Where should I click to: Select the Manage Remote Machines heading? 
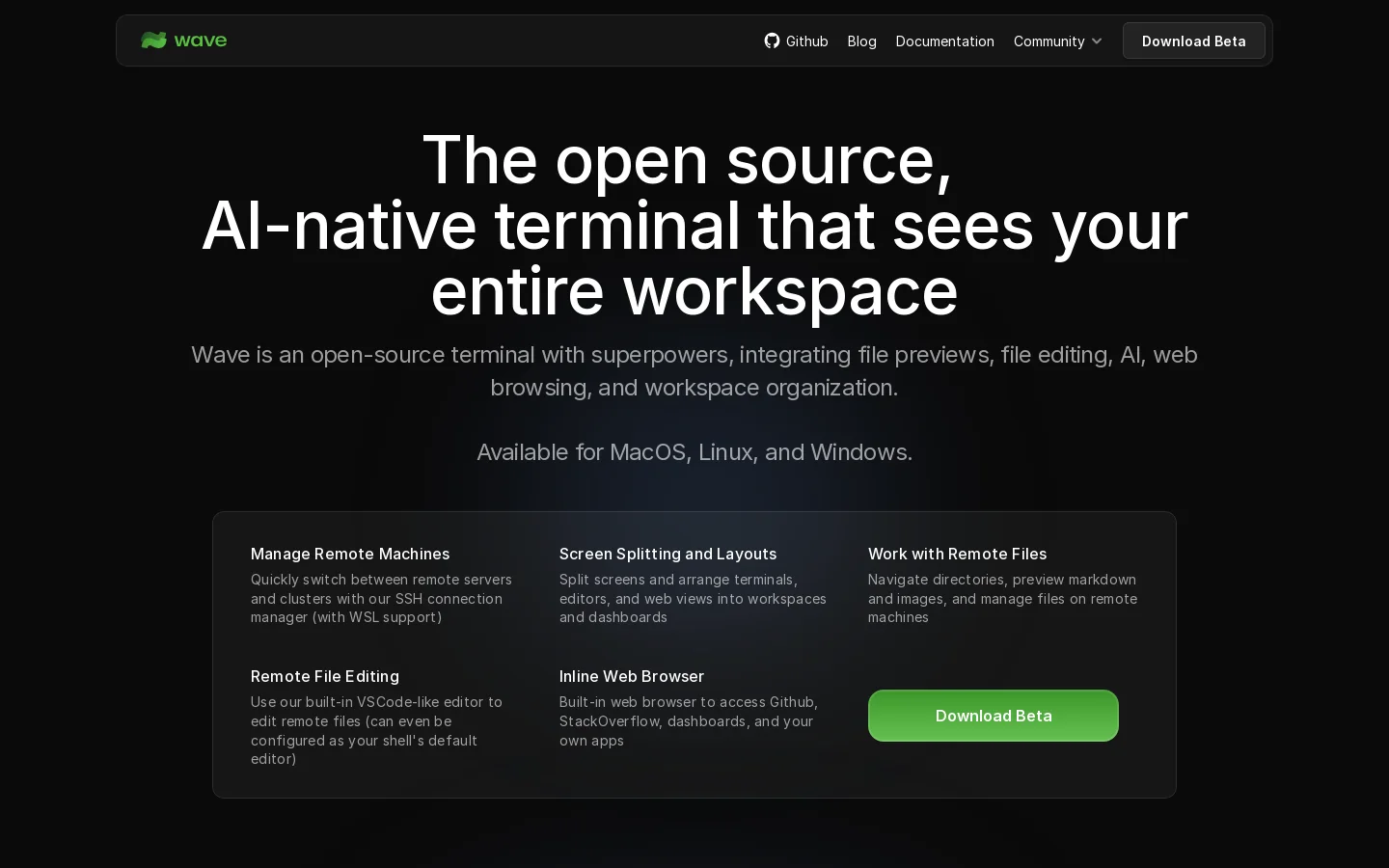[x=350, y=554]
